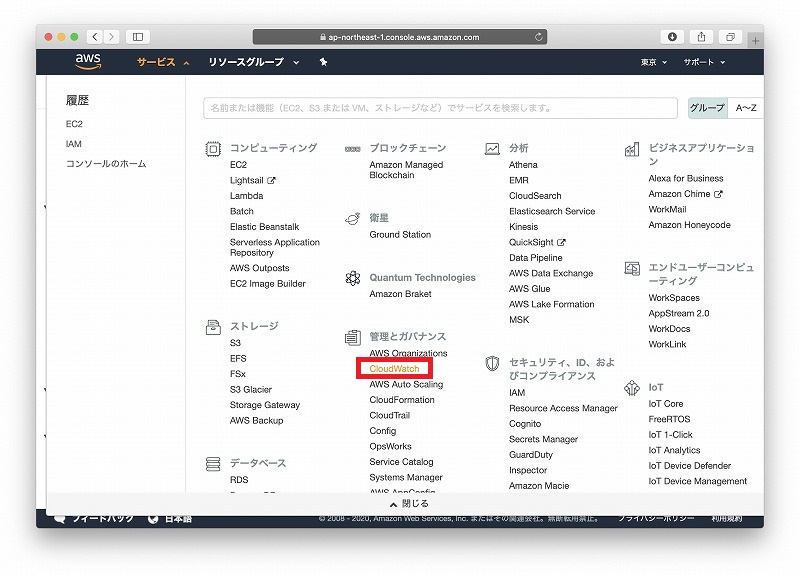The height and width of the screenshot is (576, 800).
Task: Click the 分析 chart category icon
Action: pos(492,149)
